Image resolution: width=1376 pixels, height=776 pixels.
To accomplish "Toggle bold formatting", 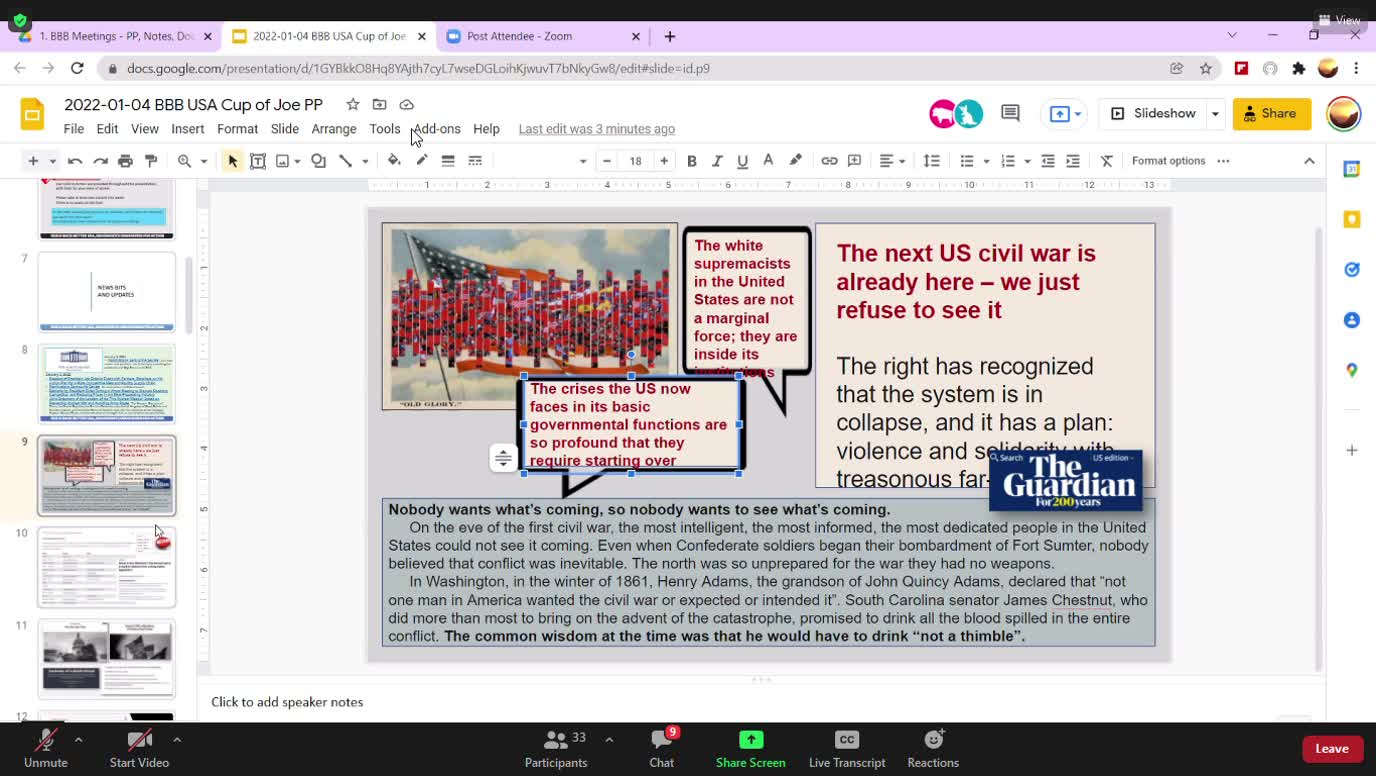I will 691,161.
